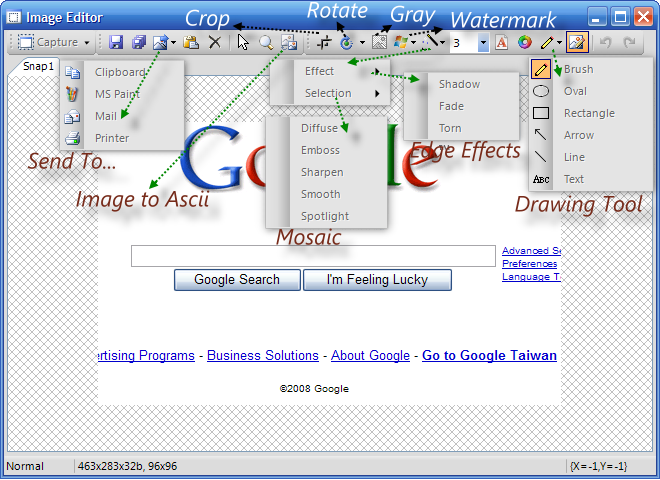Open the dropdown beside the flag icon

pyautogui.click(x=413, y=43)
